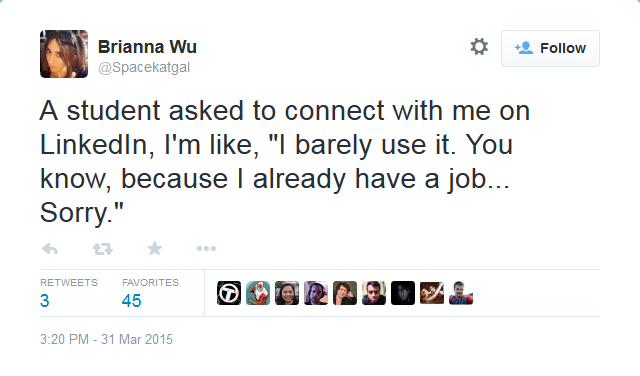Open the three-dot more options icon

tap(206, 248)
